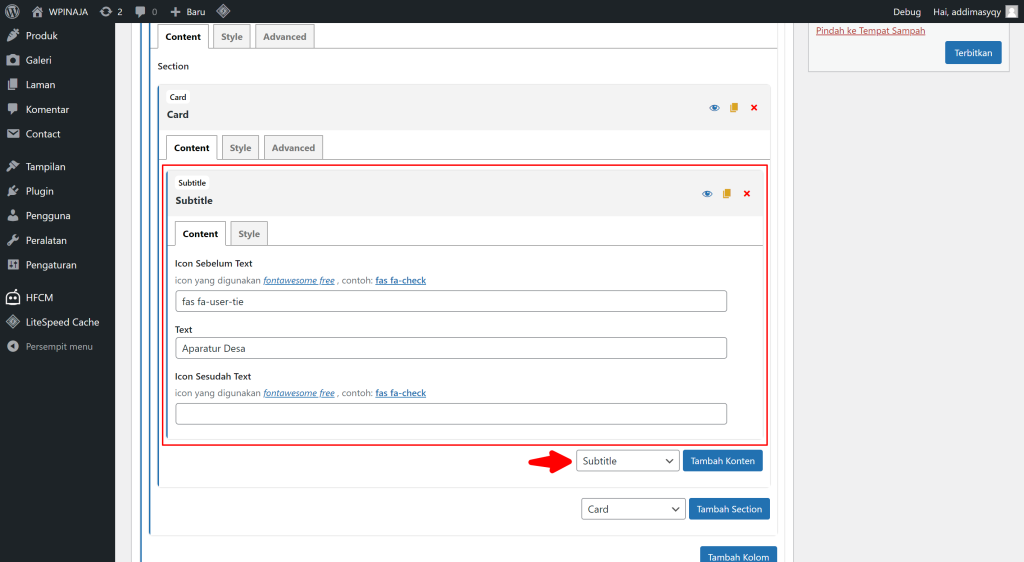Screen dimensions: 1024x562
Task: Focus the empty Icon Sesudah Text field
Action: (x=451, y=414)
